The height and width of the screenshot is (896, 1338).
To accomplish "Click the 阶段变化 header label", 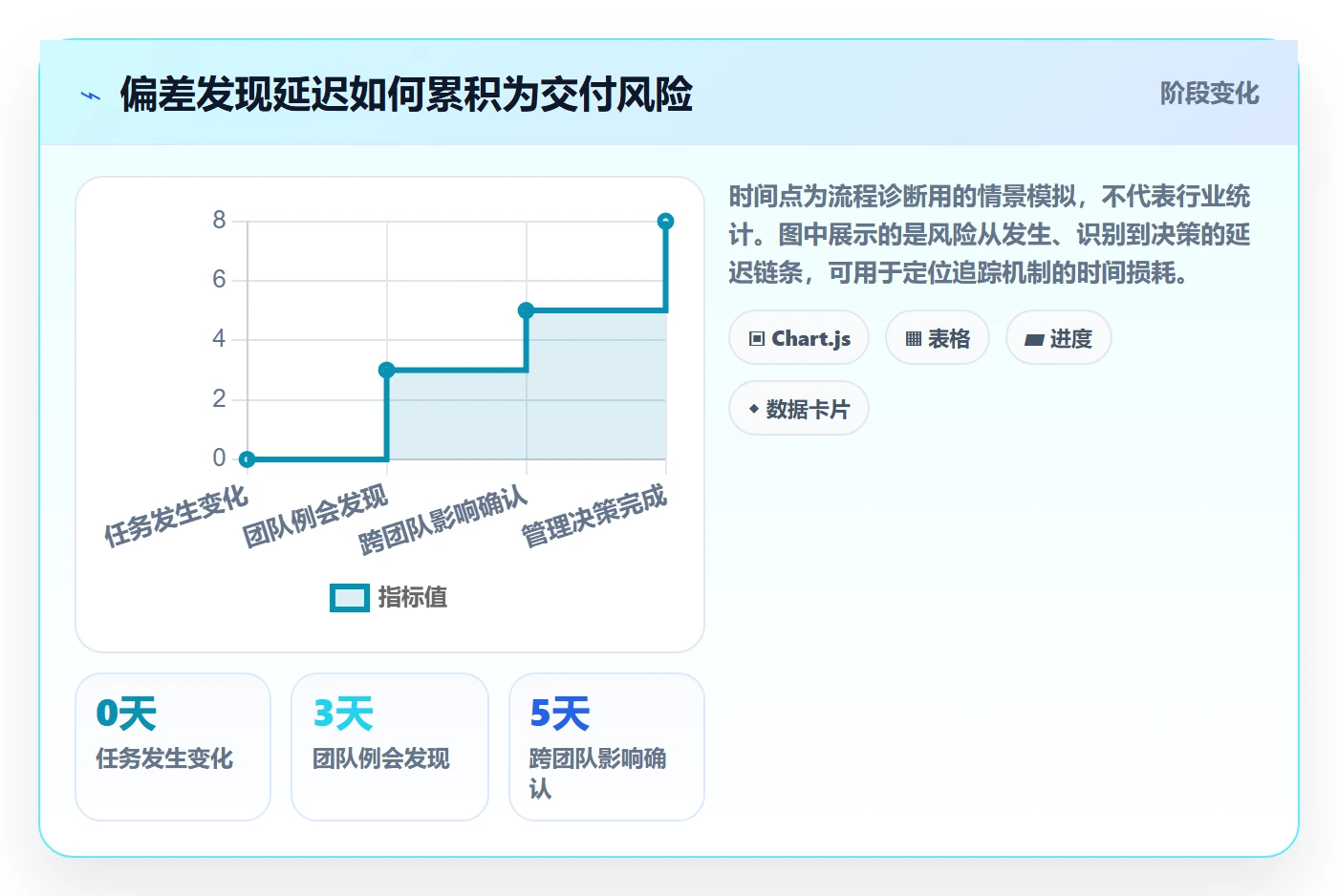I will click(1209, 94).
